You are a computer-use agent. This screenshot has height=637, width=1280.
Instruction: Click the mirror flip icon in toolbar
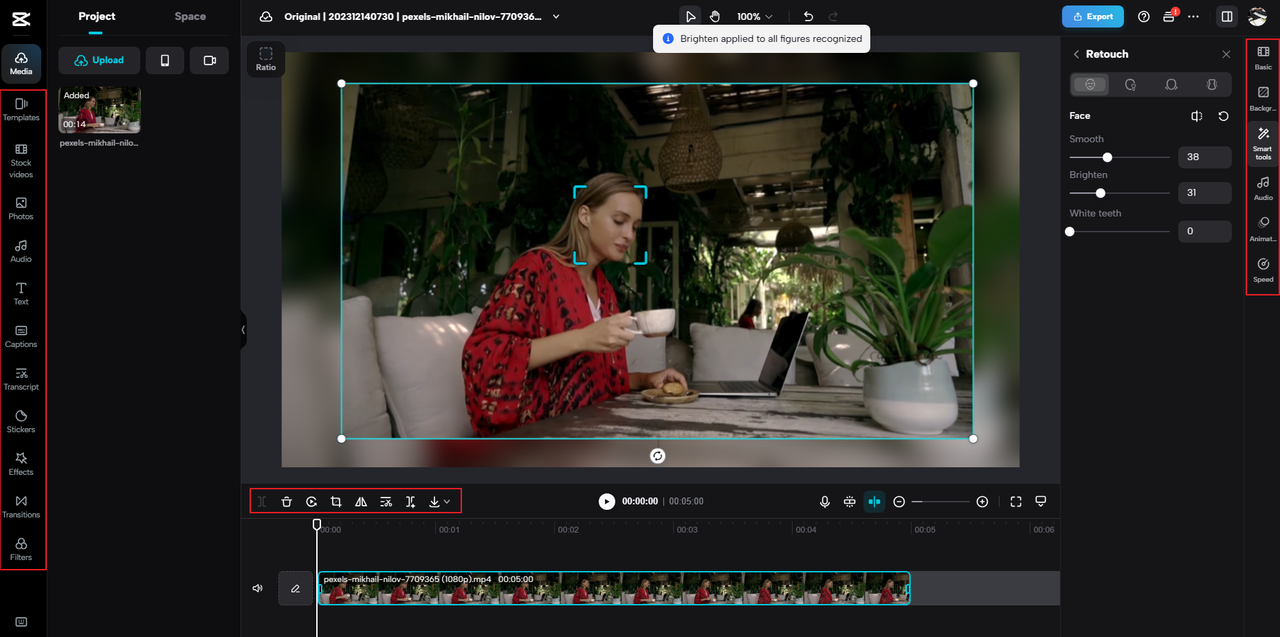click(361, 502)
